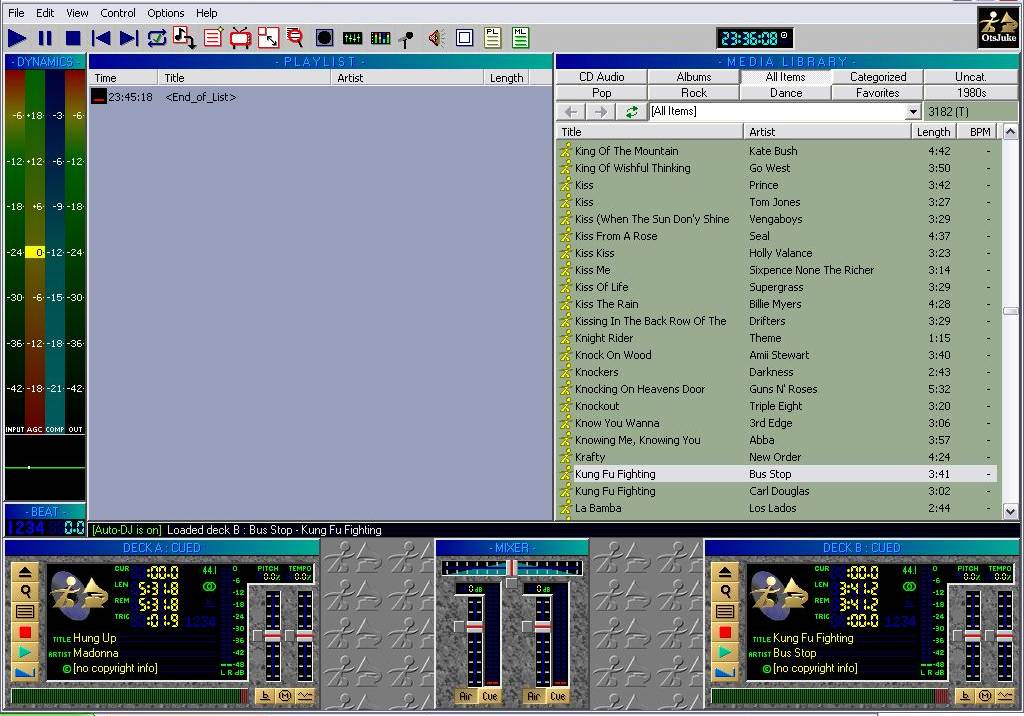Open the Edit menu

click(45, 13)
